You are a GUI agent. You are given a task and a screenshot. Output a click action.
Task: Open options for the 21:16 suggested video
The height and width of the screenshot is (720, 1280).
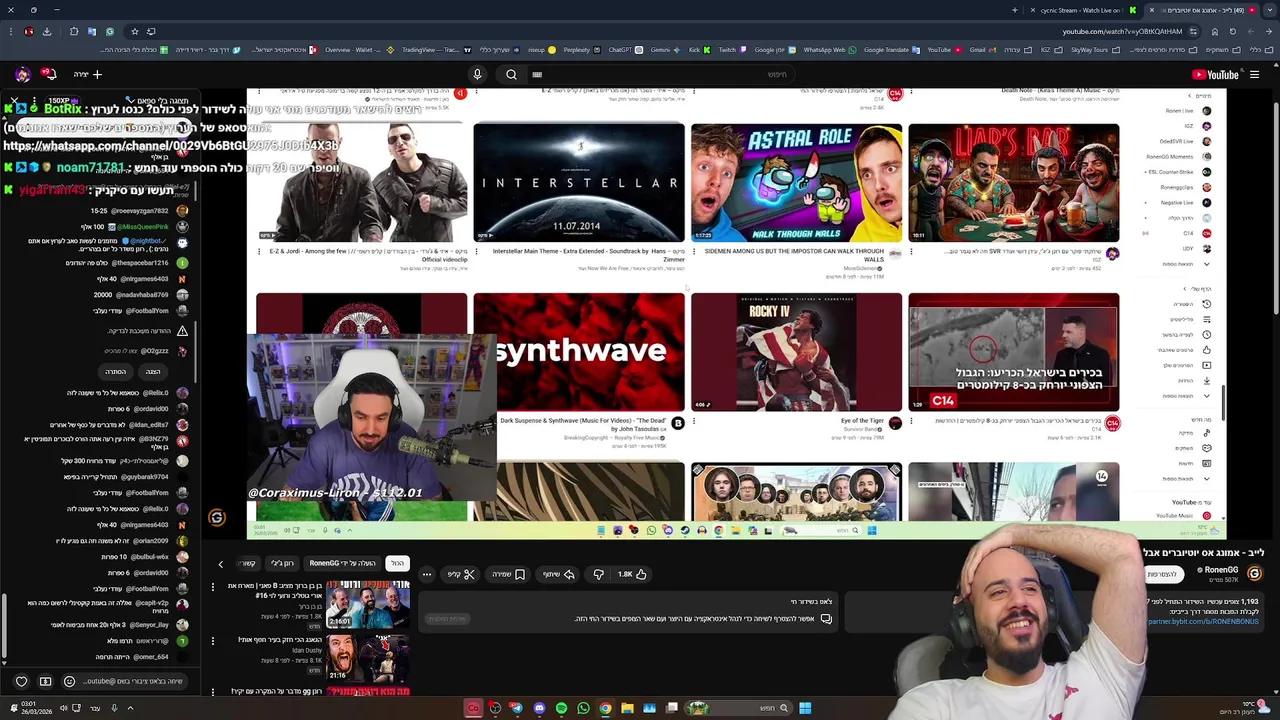click(x=213, y=640)
